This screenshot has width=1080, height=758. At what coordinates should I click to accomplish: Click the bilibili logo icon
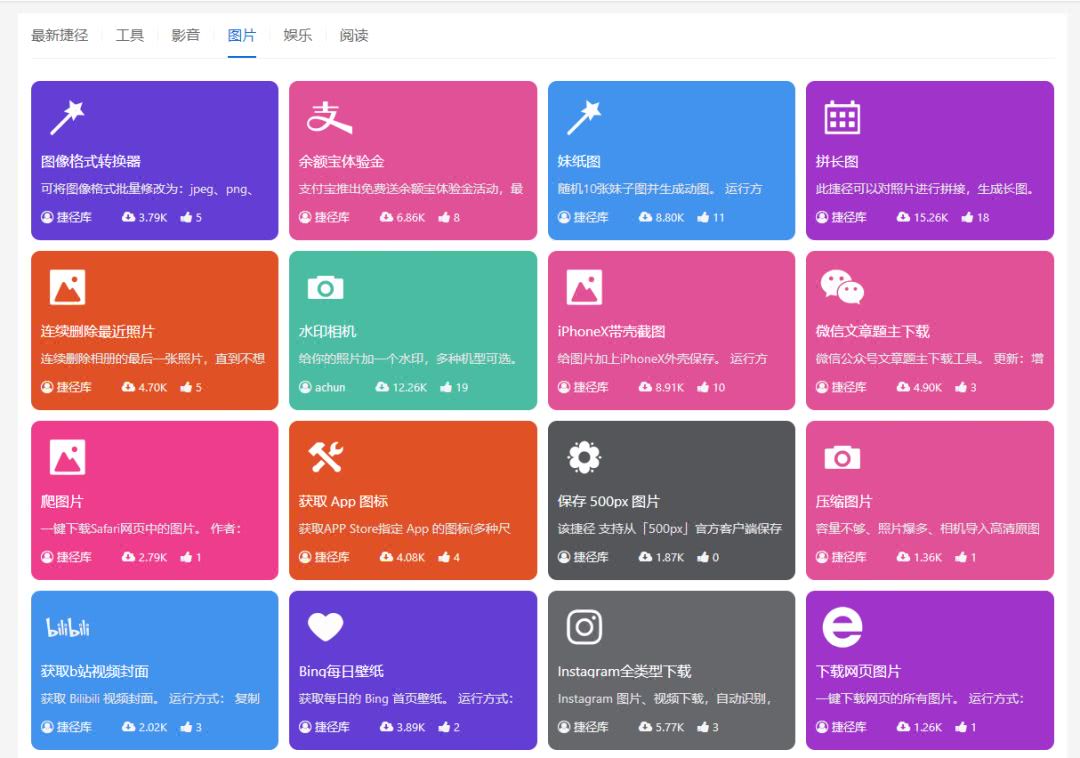click(x=68, y=628)
